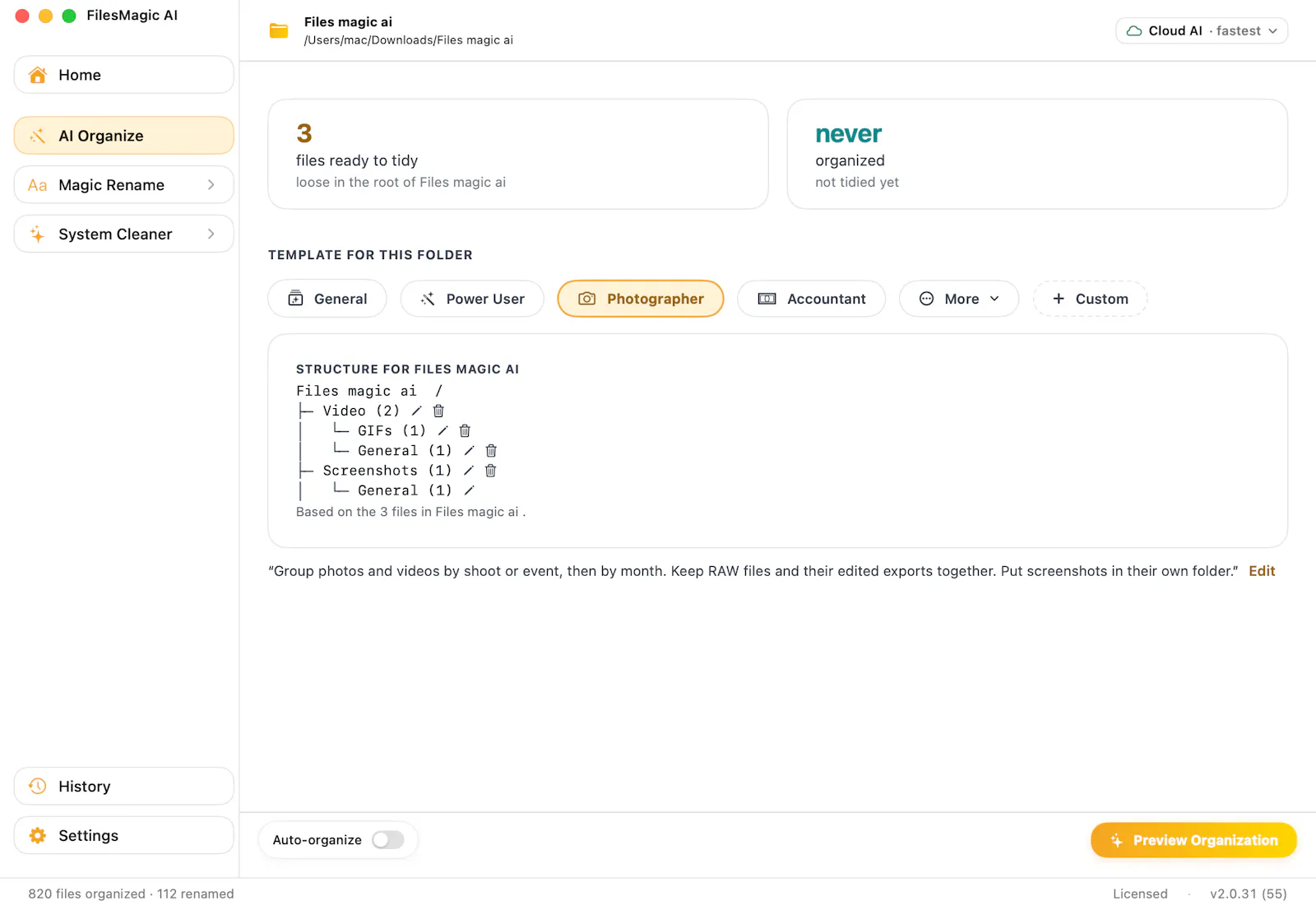Viewport: 1316px width, 910px height.
Task: Toggle the Auto-organize switch
Action: point(388,840)
